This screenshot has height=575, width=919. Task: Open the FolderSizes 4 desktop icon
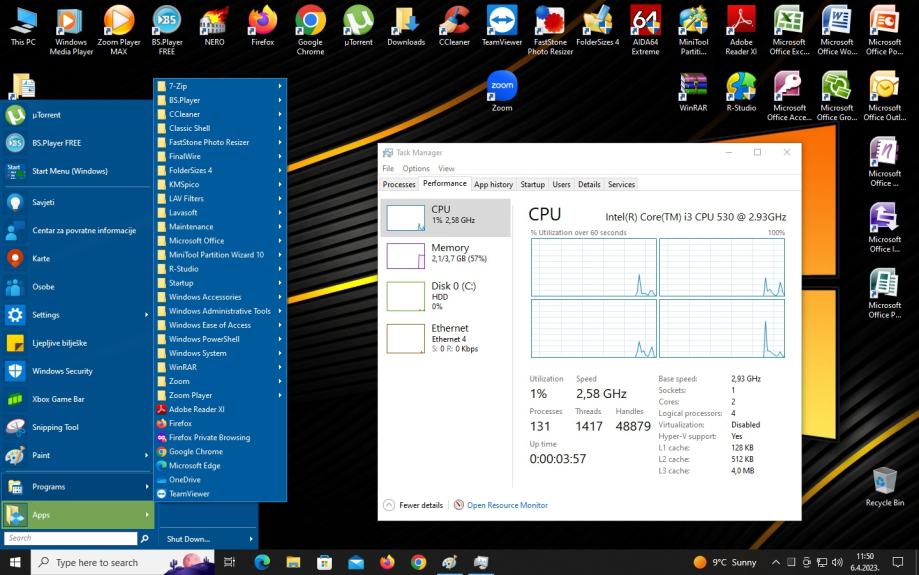point(597,25)
